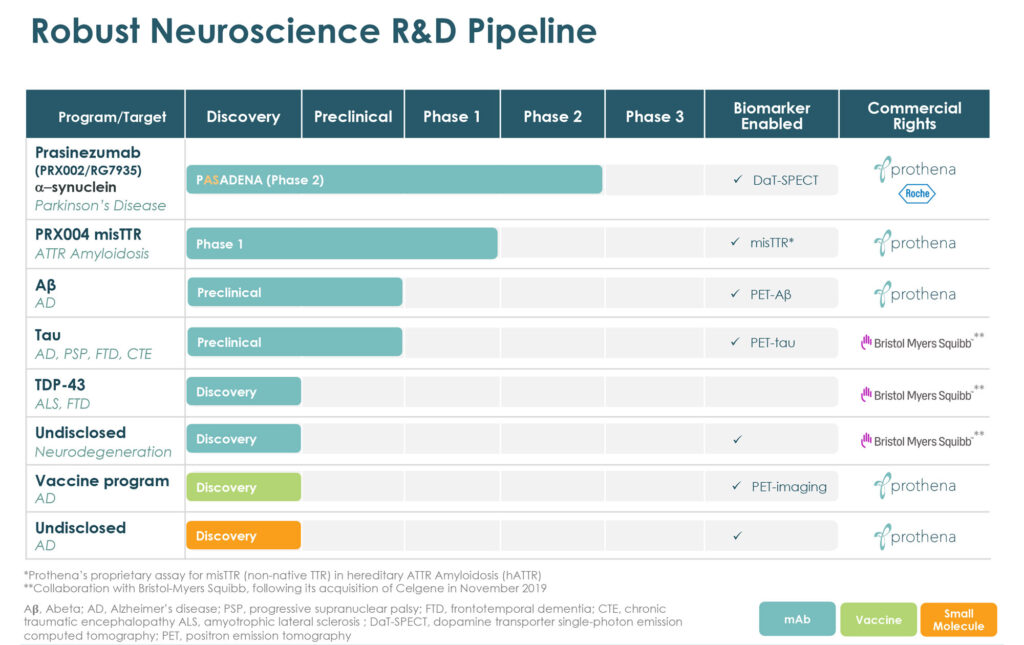The height and width of the screenshot is (645, 1024).
Task: Click prothena logo in Undisclosed AD row
Action: [x=914, y=537]
